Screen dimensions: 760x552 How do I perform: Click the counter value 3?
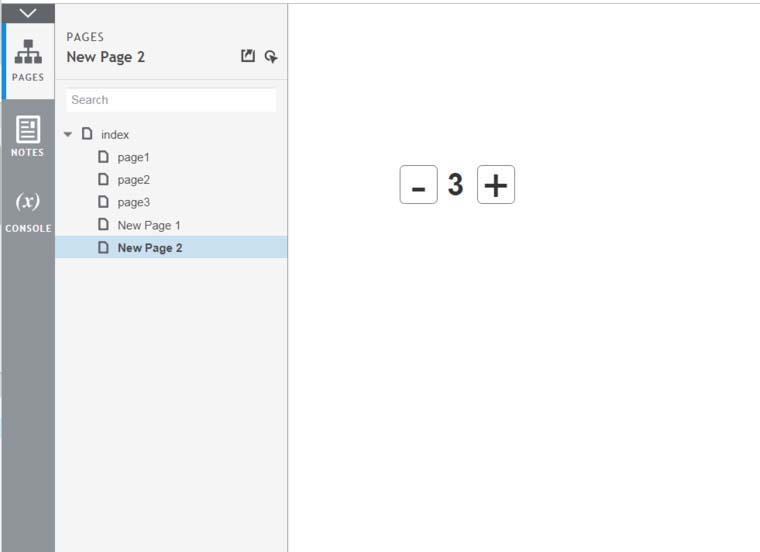456,185
